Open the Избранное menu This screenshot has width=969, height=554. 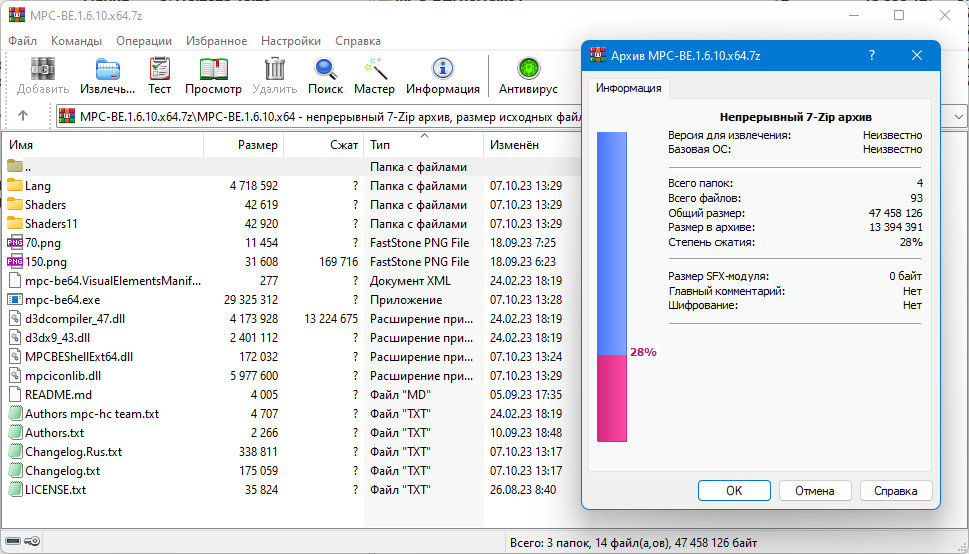click(x=216, y=41)
